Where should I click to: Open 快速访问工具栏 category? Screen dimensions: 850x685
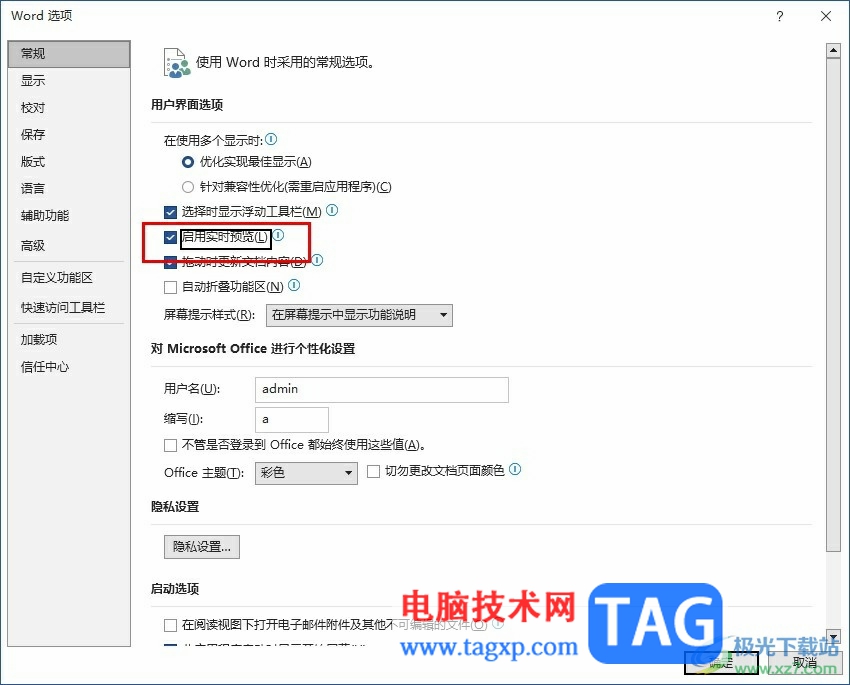69,307
